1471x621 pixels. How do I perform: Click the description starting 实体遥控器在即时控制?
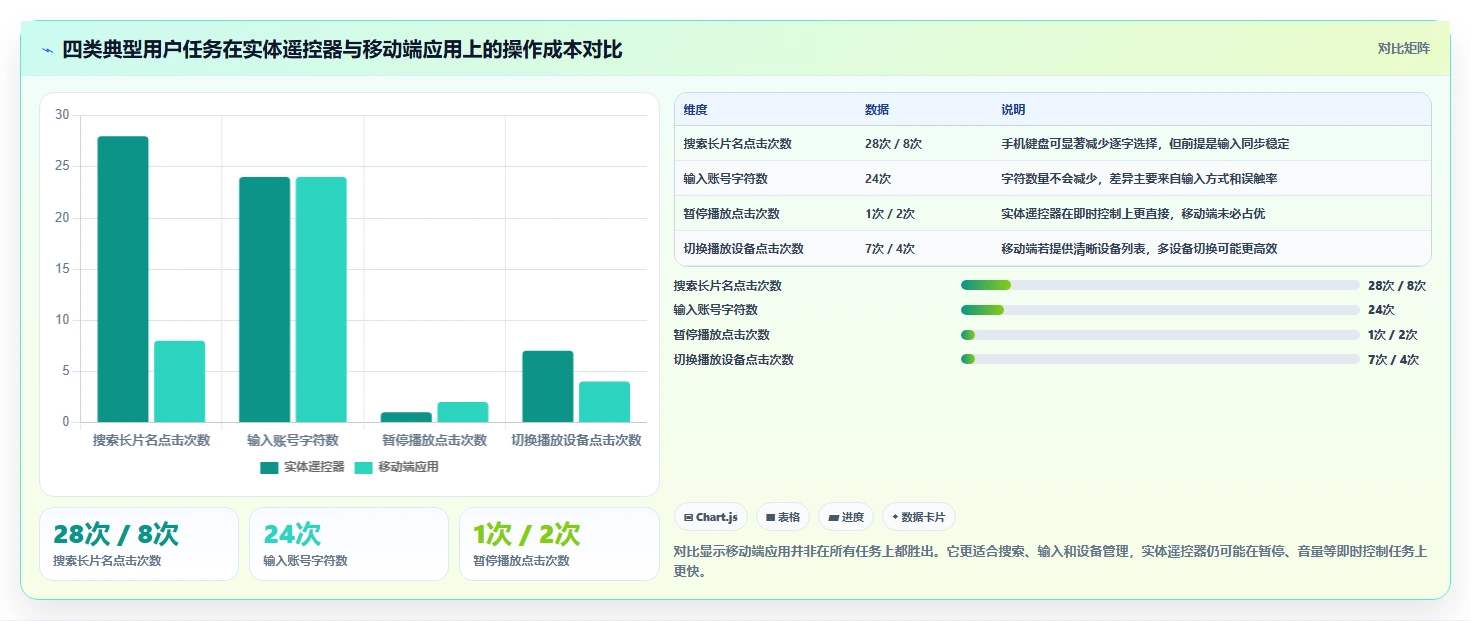(x=1133, y=214)
